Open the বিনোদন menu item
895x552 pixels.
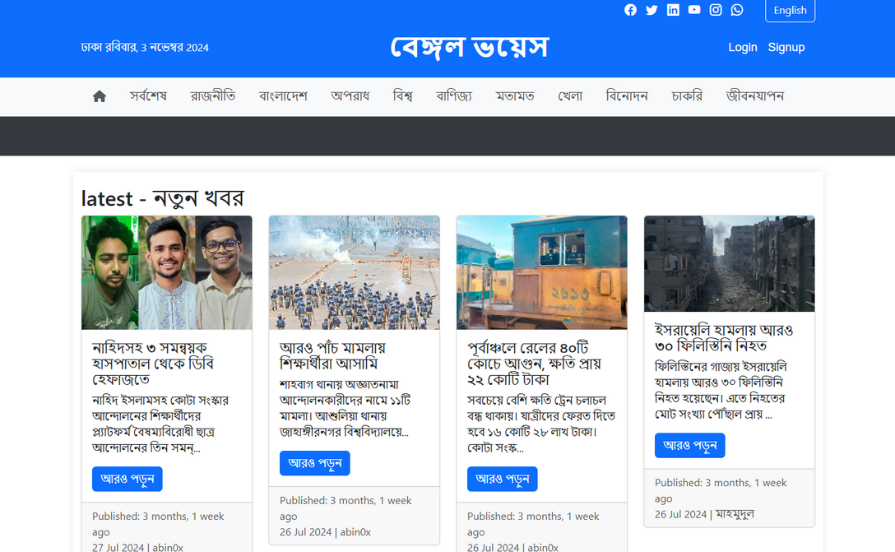pyautogui.click(x=627, y=96)
